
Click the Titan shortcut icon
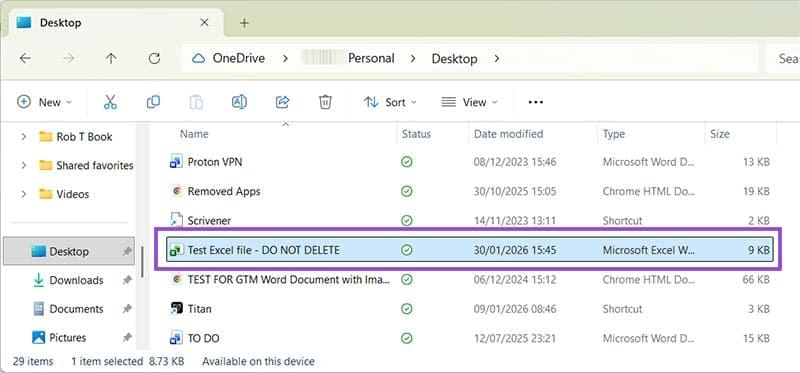point(176,309)
